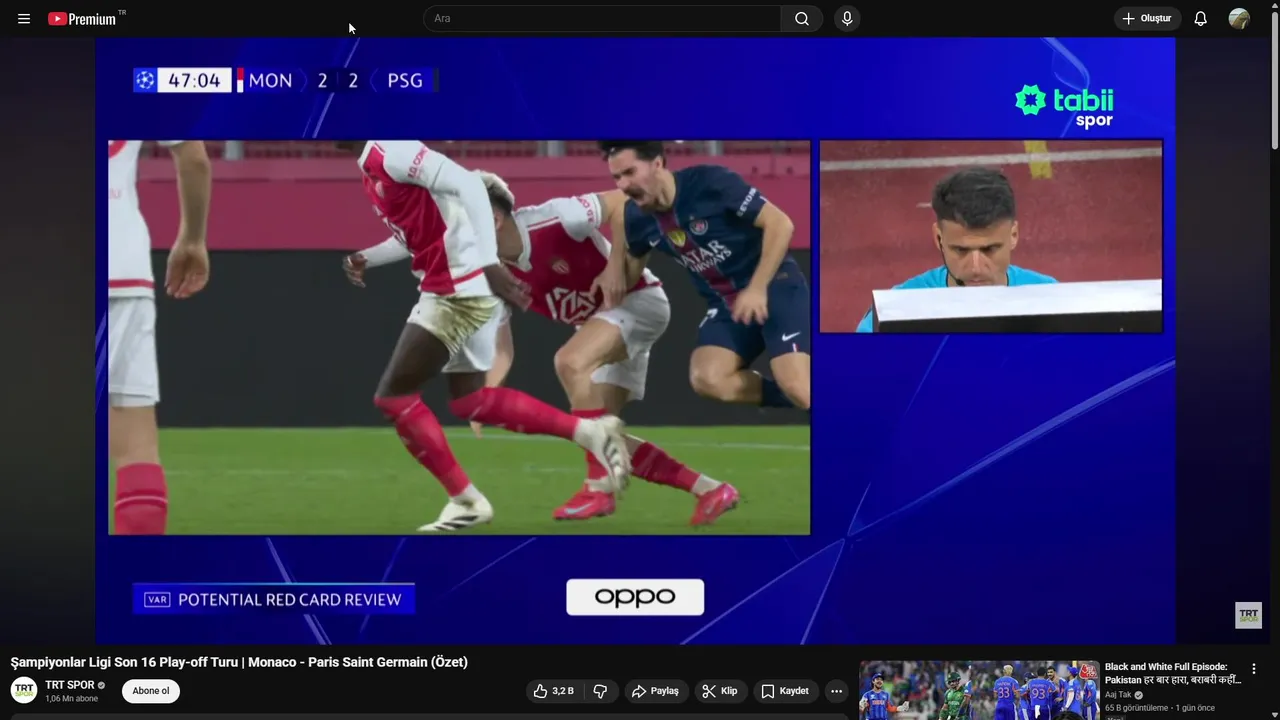Save video with Kaydet button
The width and height of the screenshot is (1280, 720).
pyautogui.click(x=785, y=691)
